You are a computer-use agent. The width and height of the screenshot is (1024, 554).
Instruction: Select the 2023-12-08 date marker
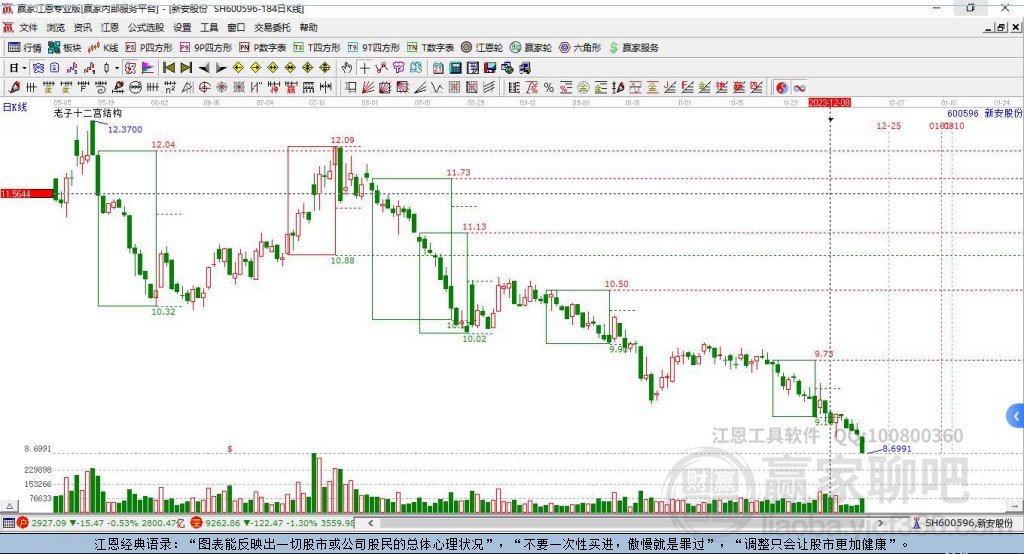[829, 103]
